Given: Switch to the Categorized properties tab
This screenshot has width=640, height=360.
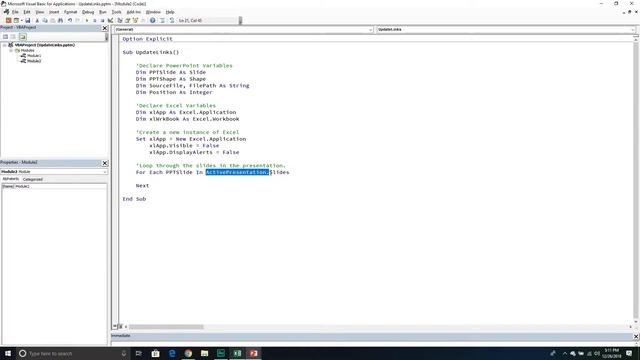Looking at the screenshot, I should [33, 179].
